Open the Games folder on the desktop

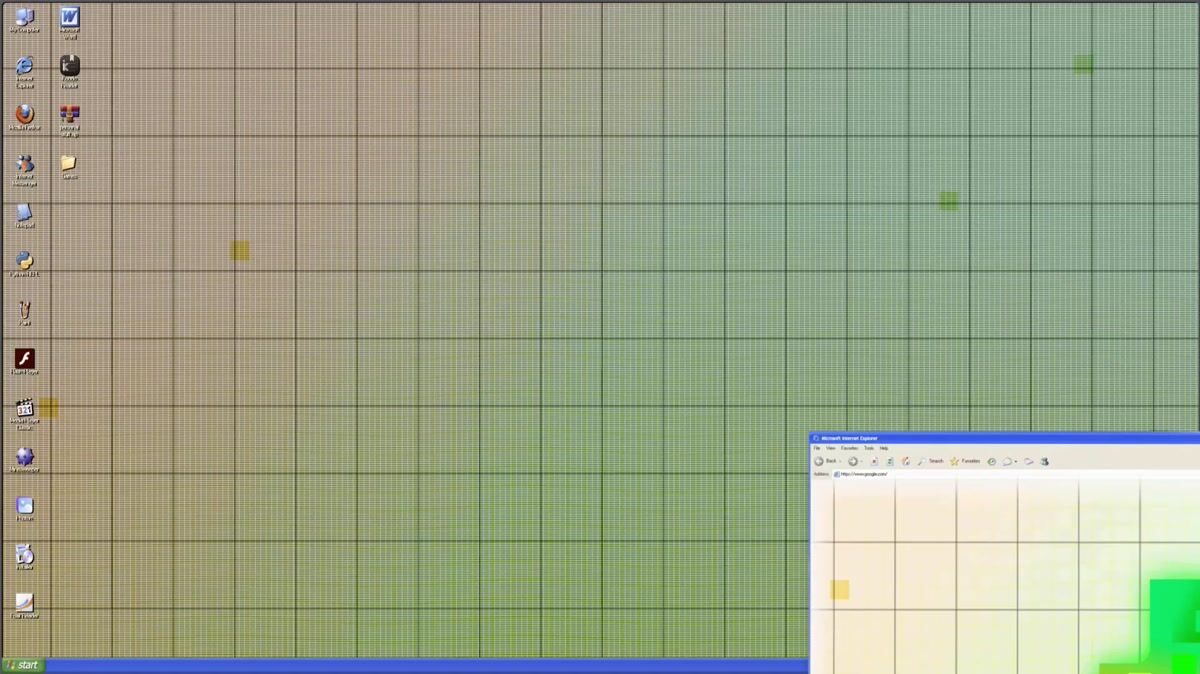point(69,164)
